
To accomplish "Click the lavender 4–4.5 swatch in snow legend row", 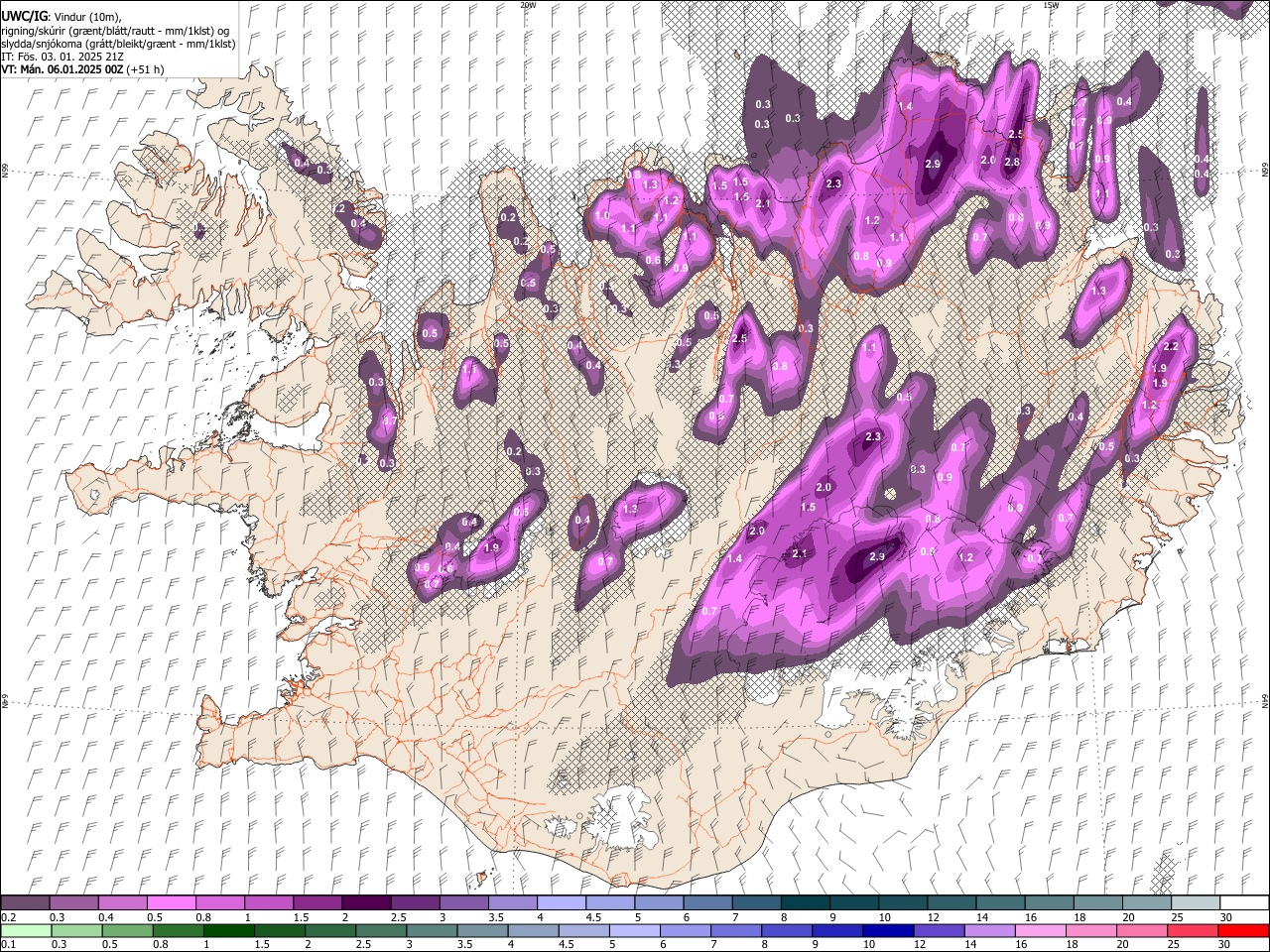I will [562, 902].
